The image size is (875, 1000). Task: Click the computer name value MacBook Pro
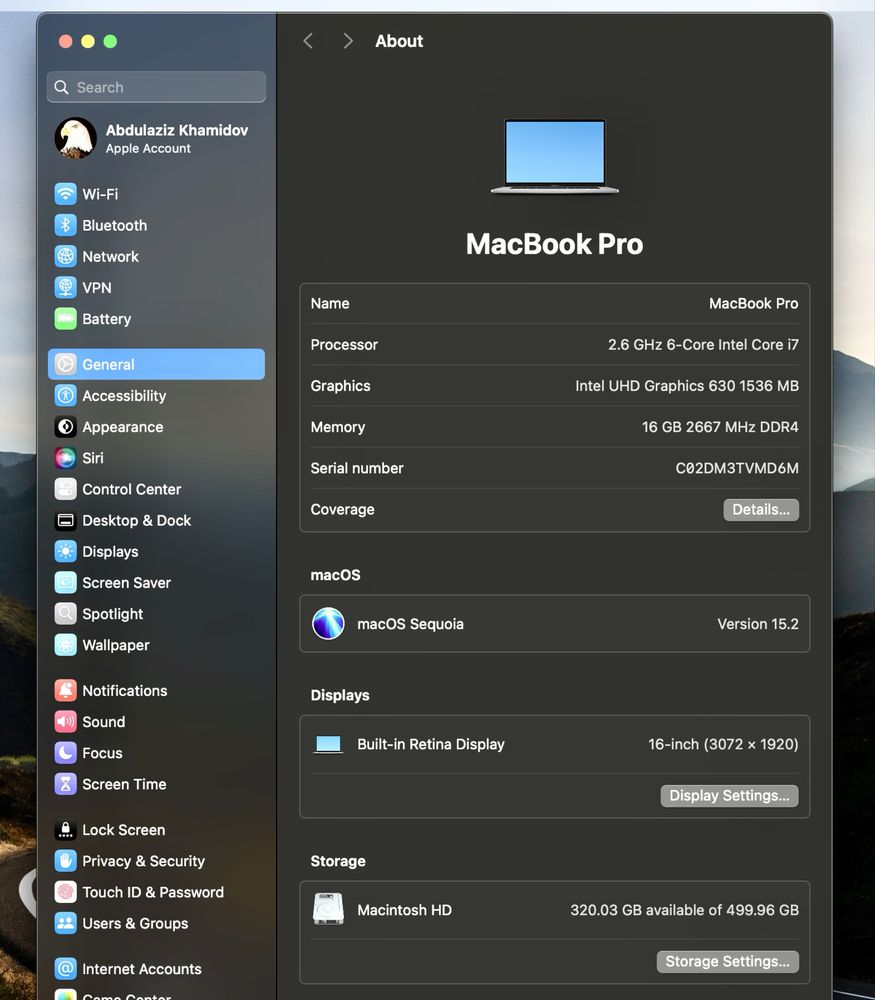[753, 304]
